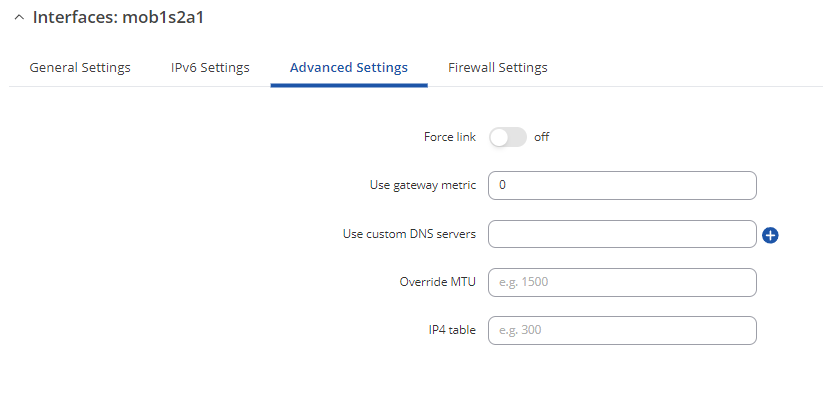823x407 pixels.
Task: Open the General Settings tab
Action: (80, 68)
